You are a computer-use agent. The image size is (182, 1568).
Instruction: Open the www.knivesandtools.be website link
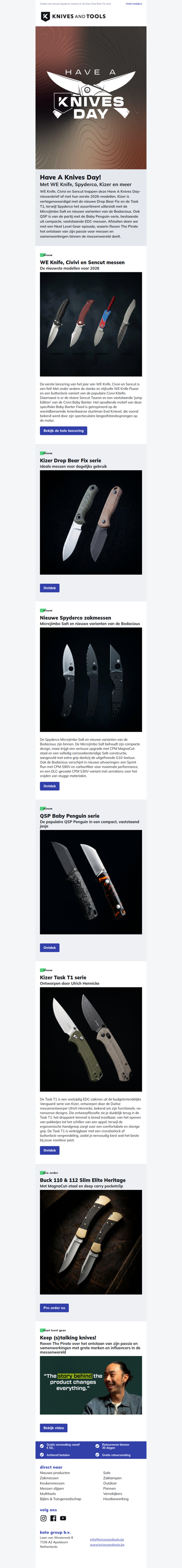[x=107, y=1544]
